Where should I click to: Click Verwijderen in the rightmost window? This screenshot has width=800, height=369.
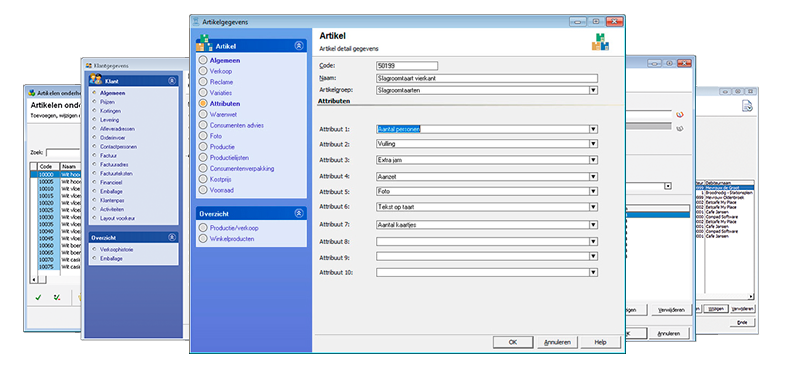[x=743, y=309]
